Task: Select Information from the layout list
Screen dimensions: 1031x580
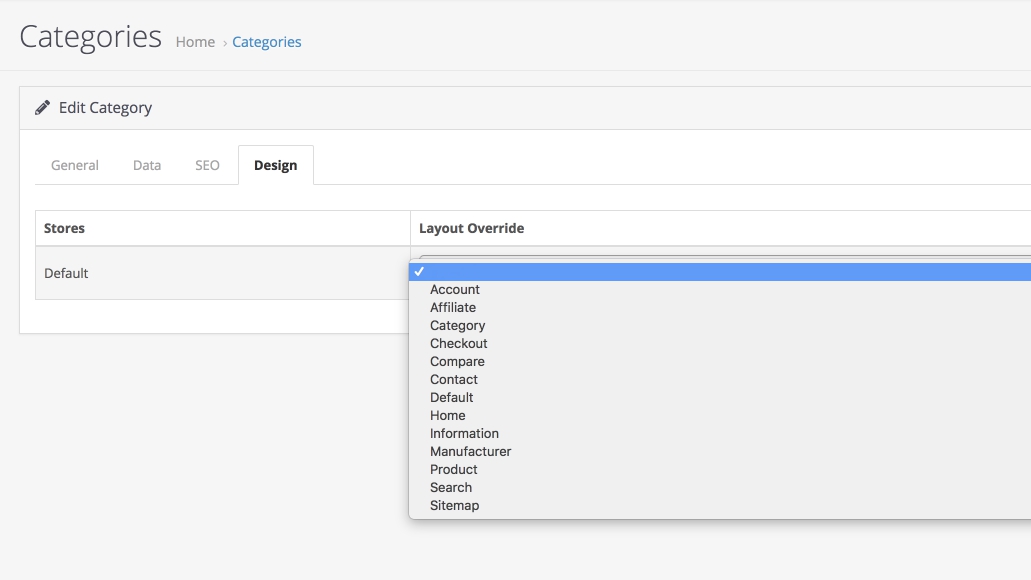Action: [464, 434]
